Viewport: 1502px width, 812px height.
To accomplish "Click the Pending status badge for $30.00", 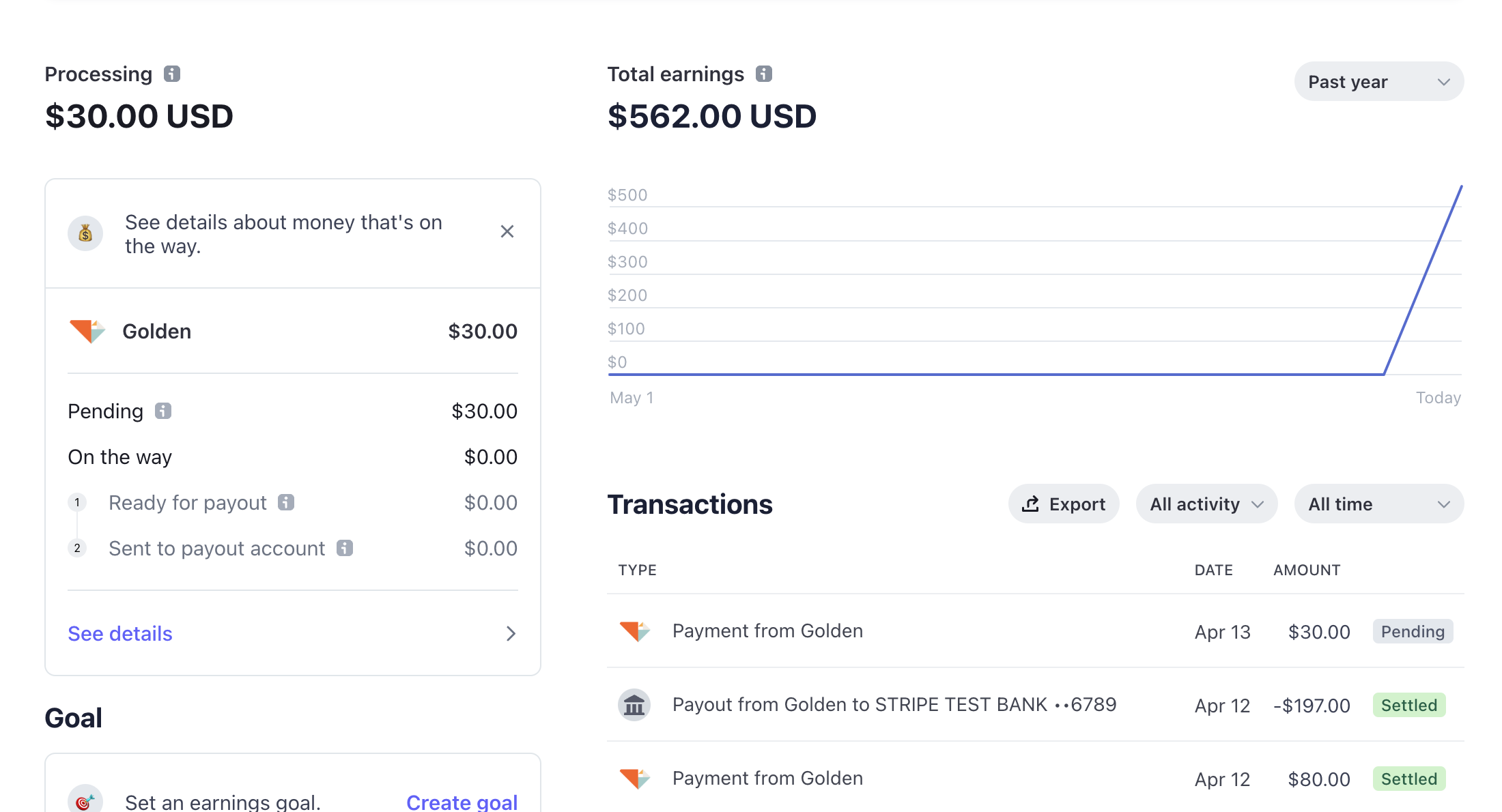I will (1413, 631).
